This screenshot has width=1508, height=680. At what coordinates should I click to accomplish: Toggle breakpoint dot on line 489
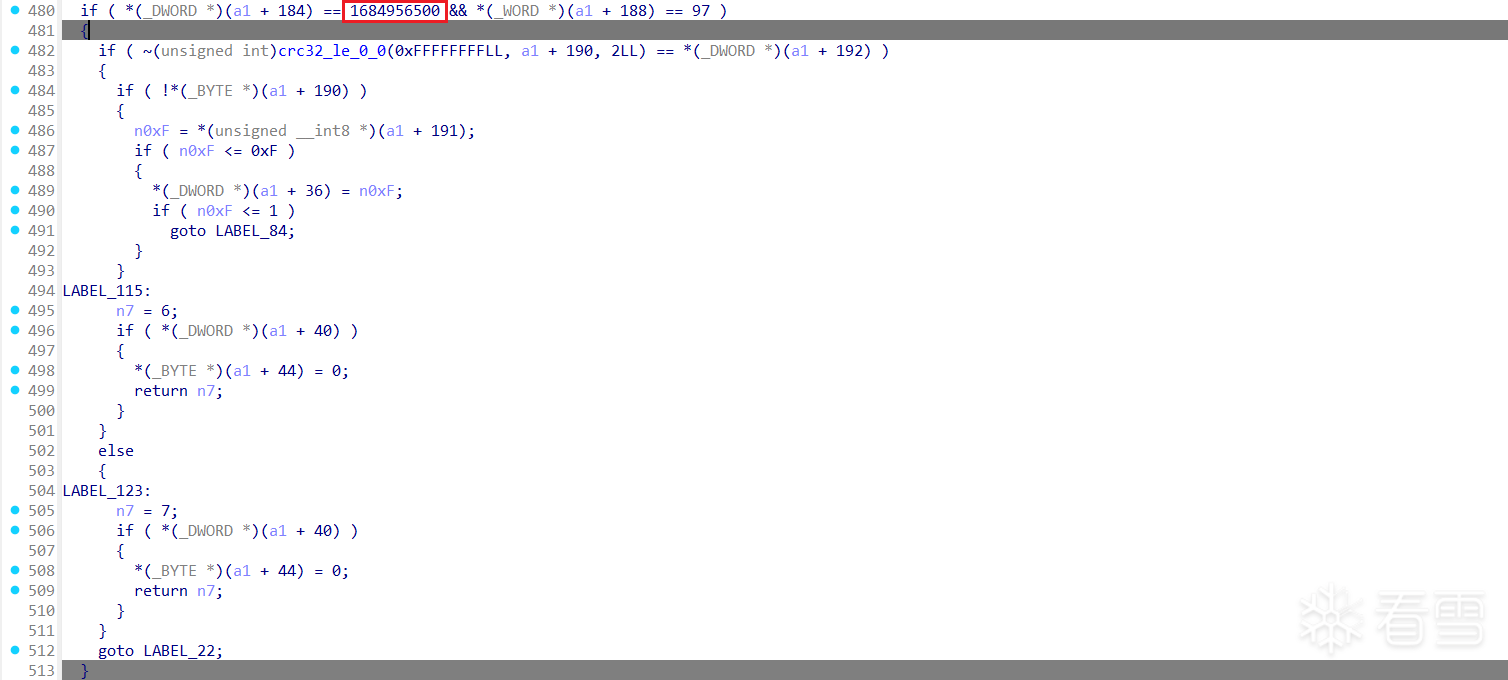[15, 190]
